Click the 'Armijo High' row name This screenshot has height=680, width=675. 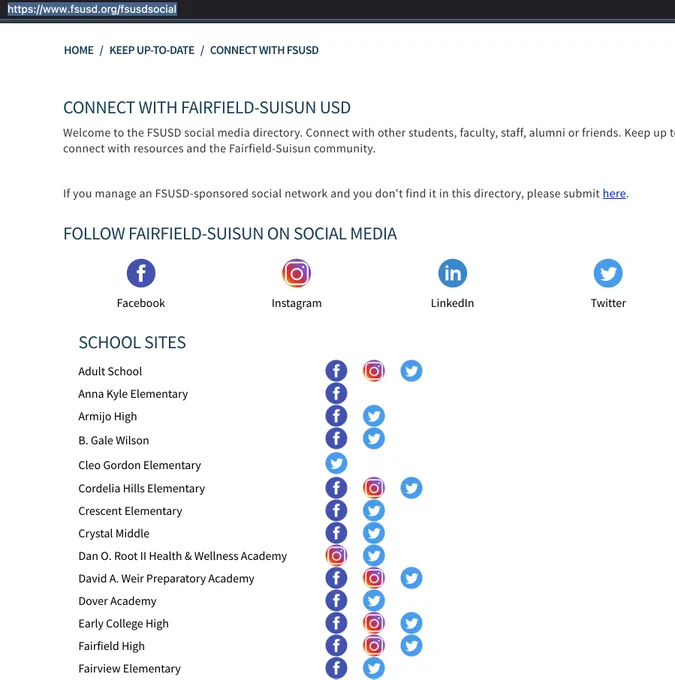(x=108, y=416)
